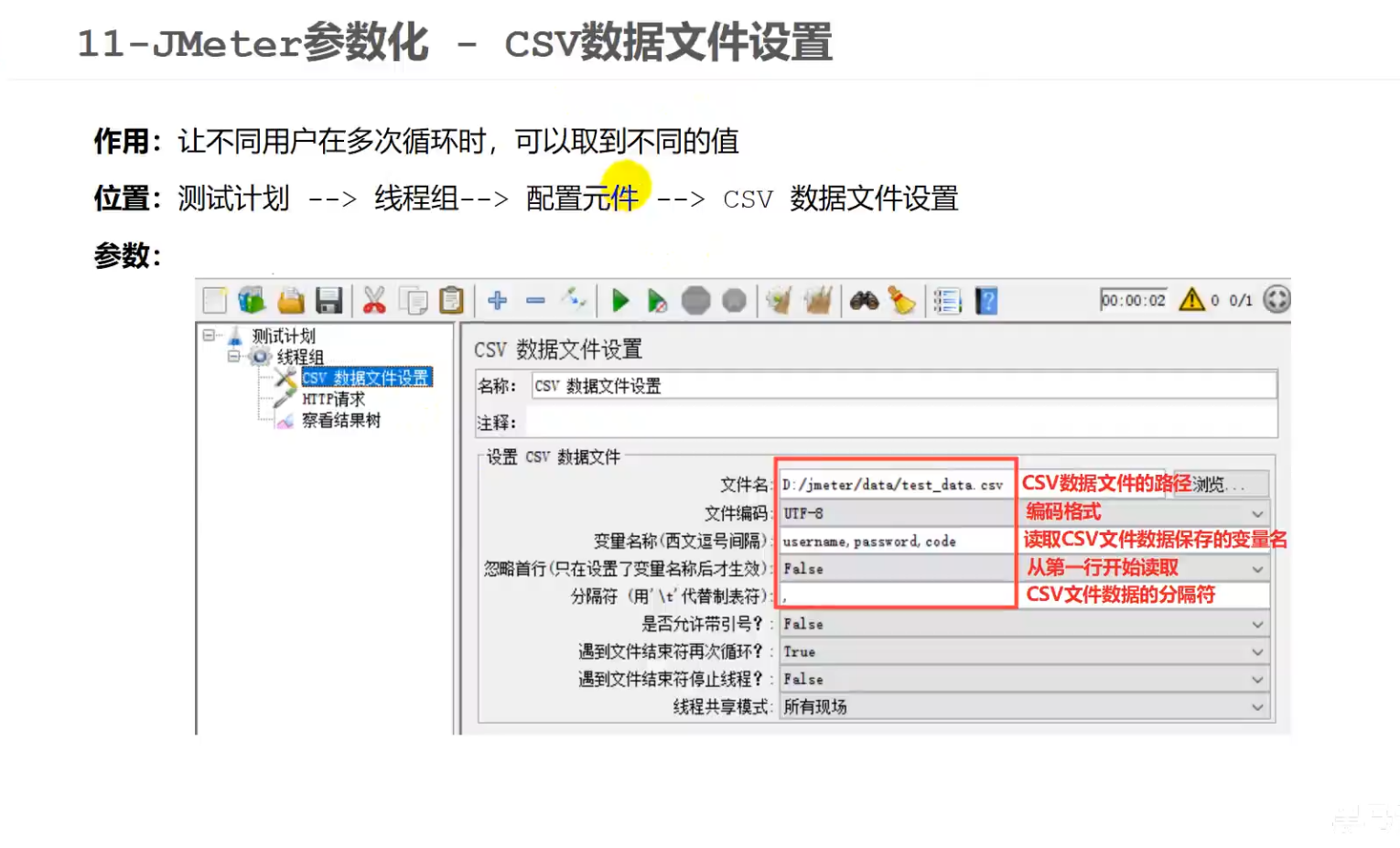Click the Shutdown threads icon

(x=734, y=300)
